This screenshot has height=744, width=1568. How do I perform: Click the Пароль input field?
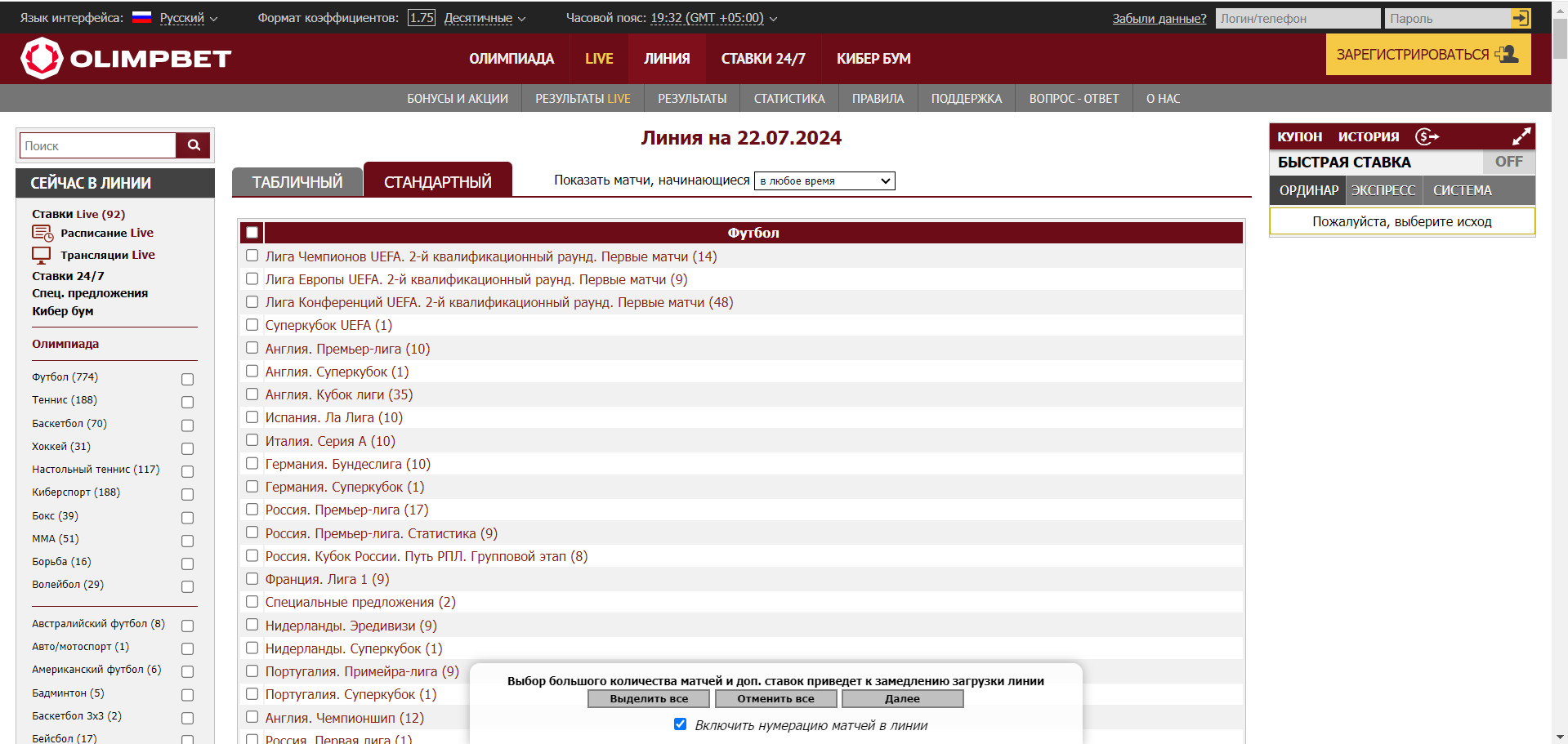tap(1447, 18)
